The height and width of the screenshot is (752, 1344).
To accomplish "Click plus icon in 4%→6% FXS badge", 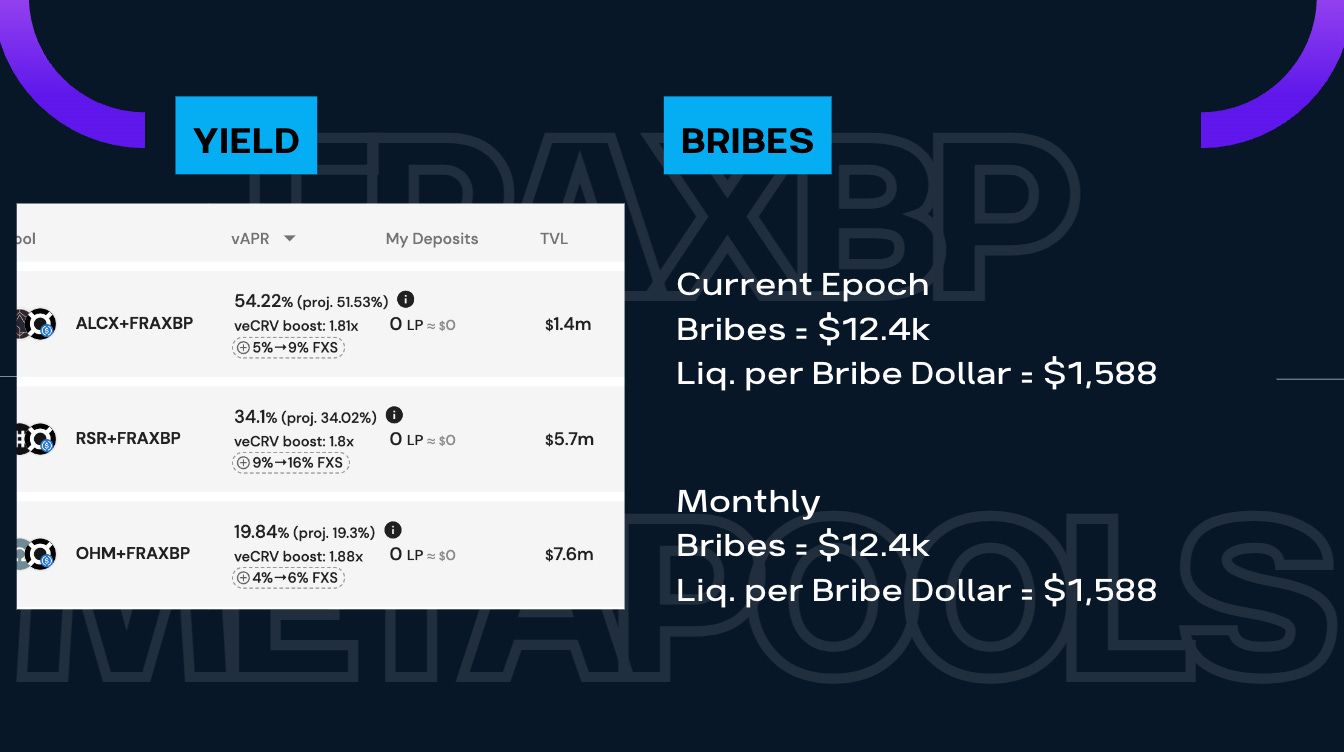I will 244,578.
